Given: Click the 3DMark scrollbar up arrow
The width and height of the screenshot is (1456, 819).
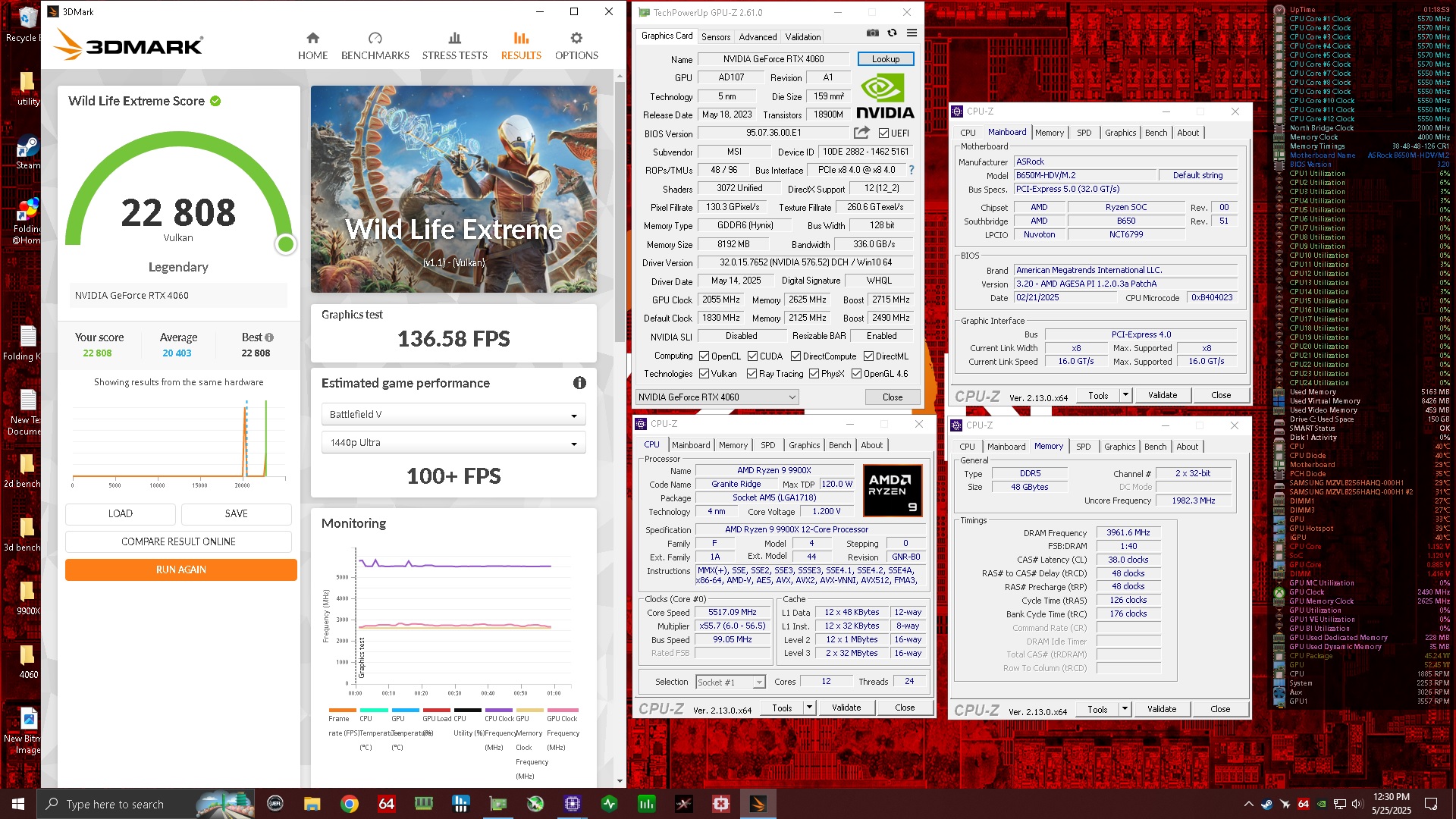Looking at the screenshot, I should coord(620,76).
